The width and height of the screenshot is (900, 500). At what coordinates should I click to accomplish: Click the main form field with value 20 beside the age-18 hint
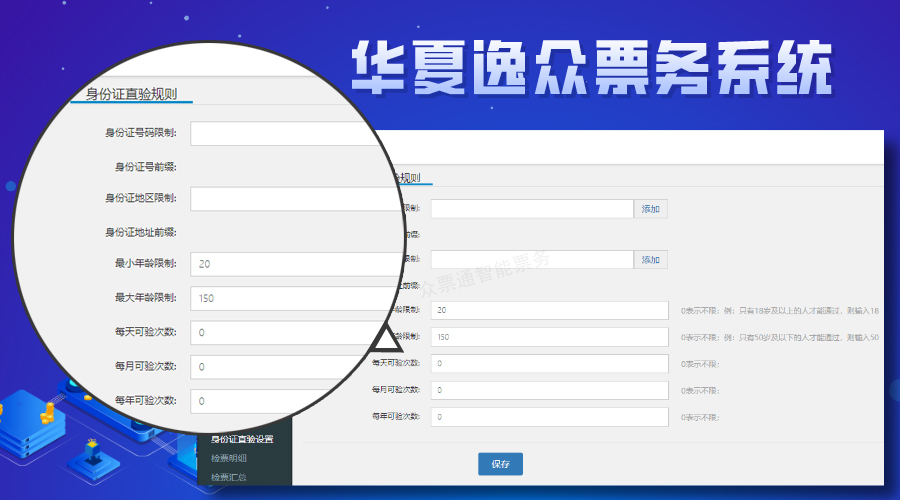tap(549, 310)
